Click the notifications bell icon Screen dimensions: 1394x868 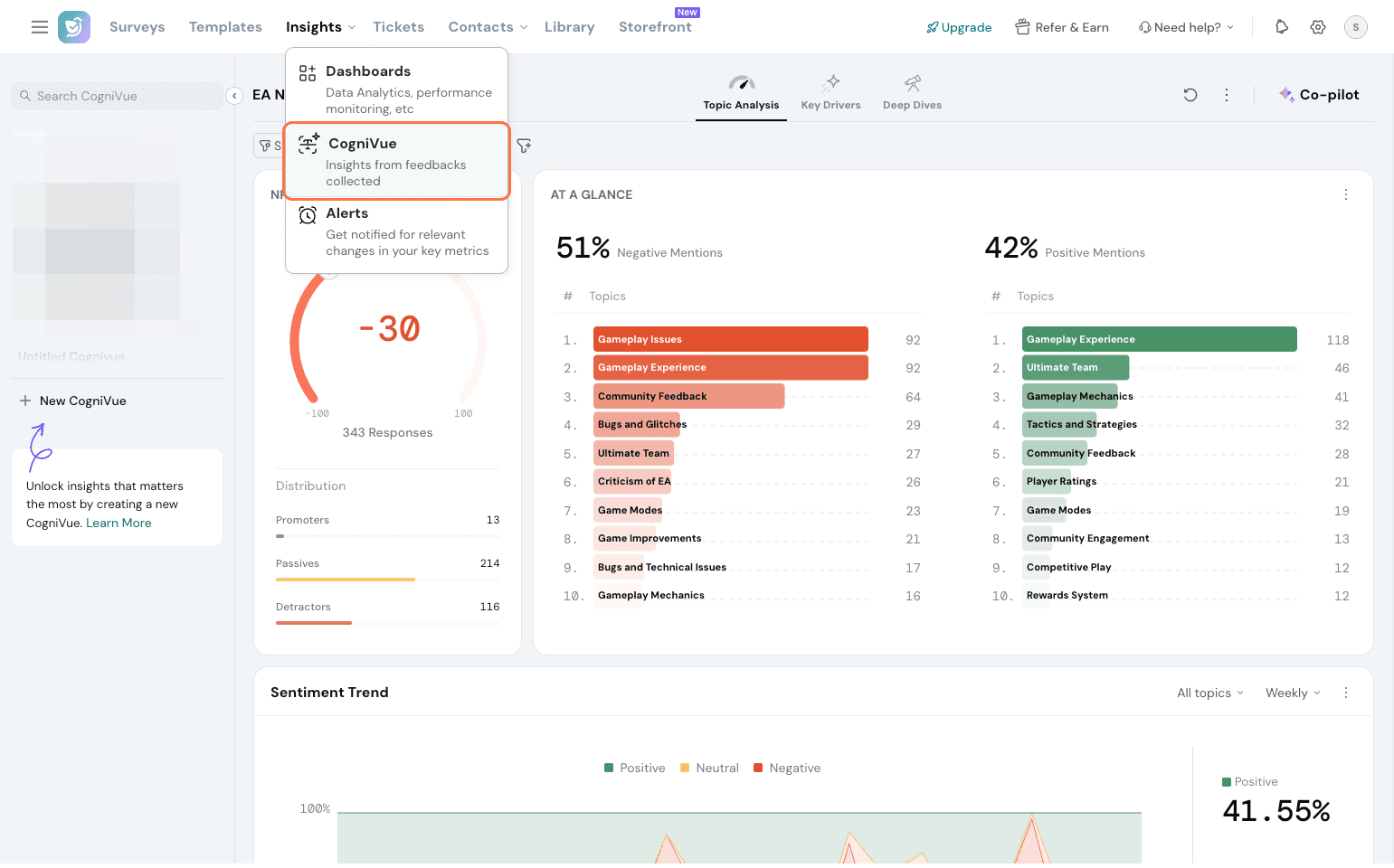(x=1281, y=27)
